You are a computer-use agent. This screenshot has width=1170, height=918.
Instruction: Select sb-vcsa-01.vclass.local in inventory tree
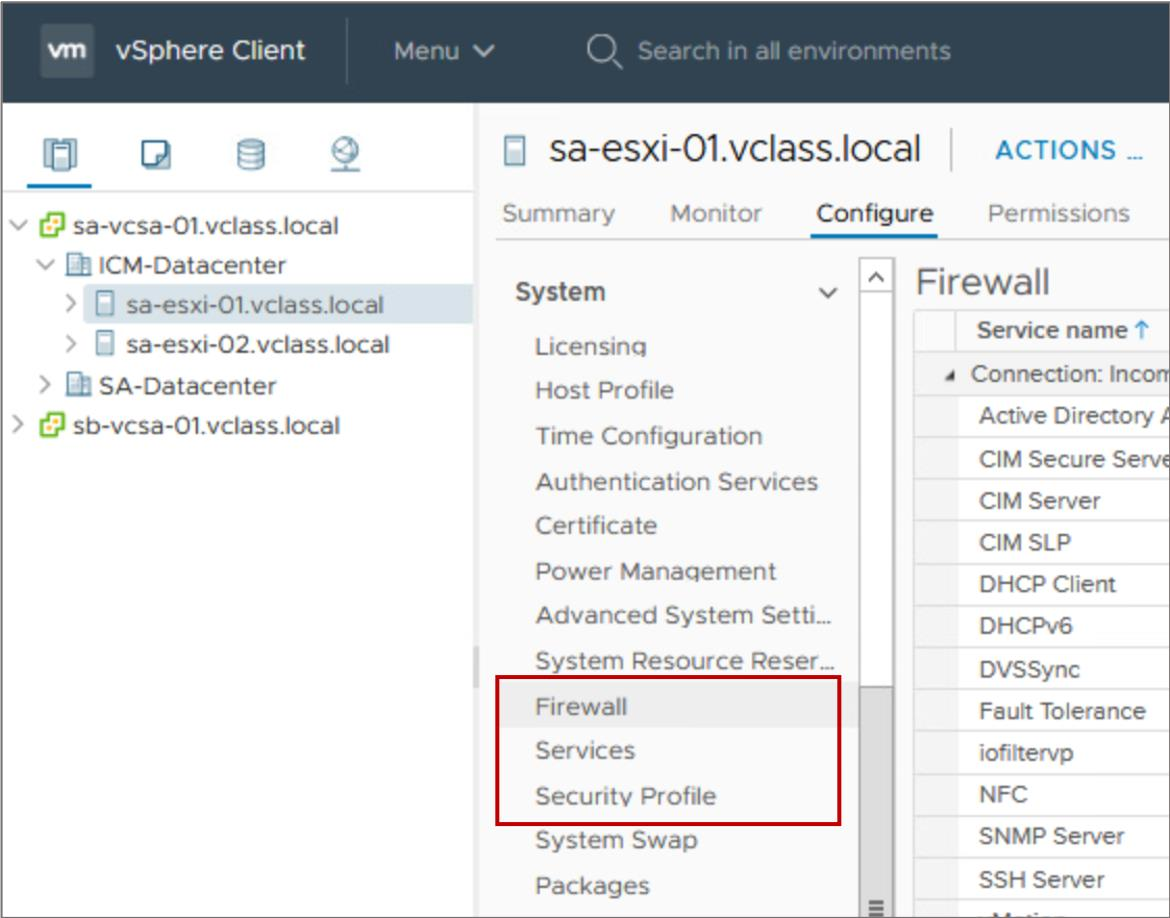(x=206, y=425)
